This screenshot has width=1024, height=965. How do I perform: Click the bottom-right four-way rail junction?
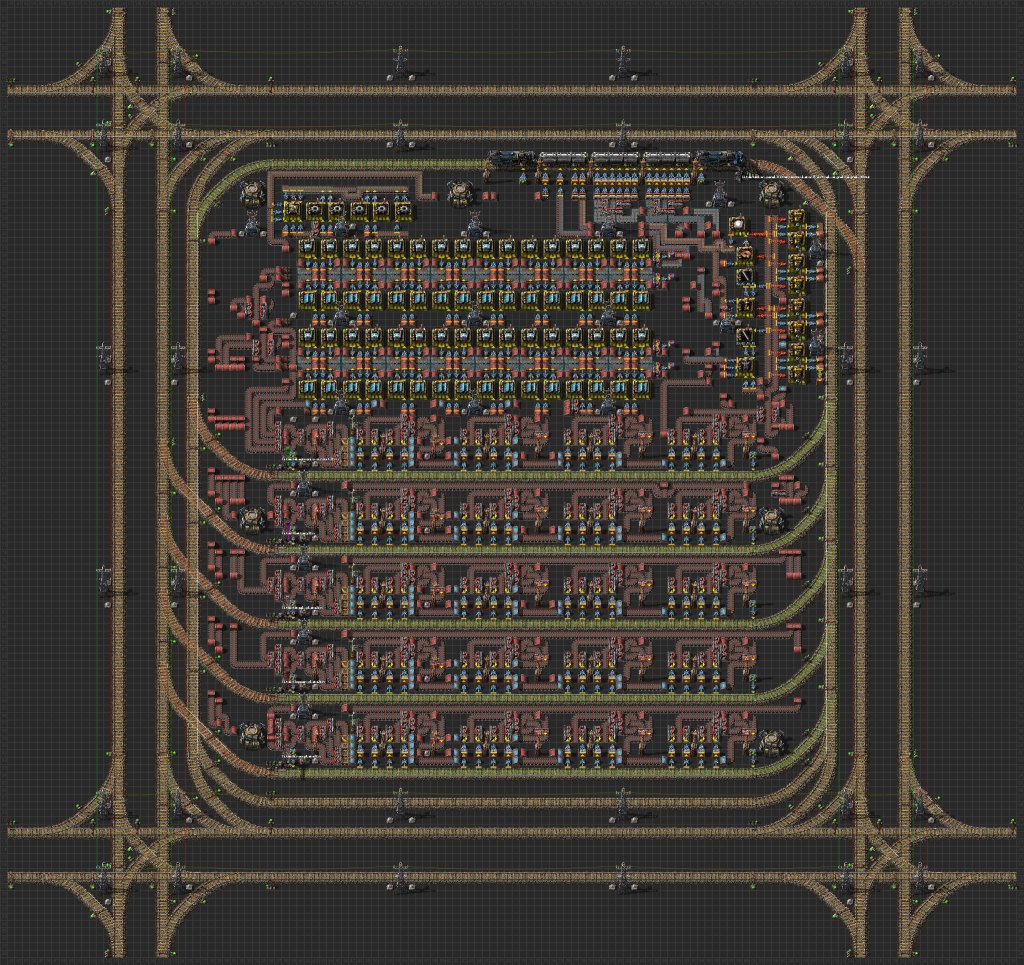pos(883,854)
